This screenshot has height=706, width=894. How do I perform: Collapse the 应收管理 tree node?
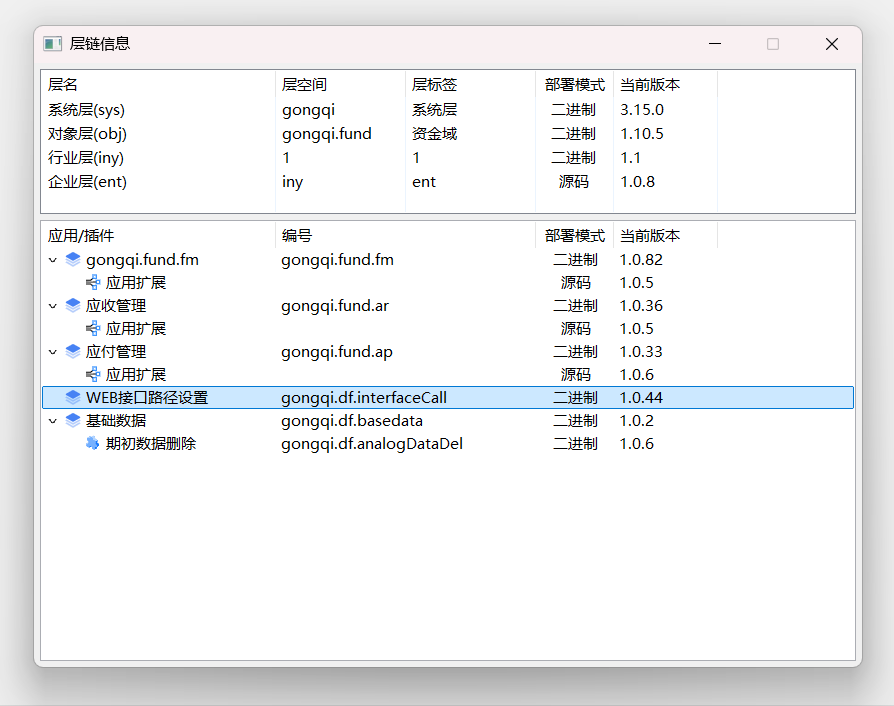pos(53,306)
